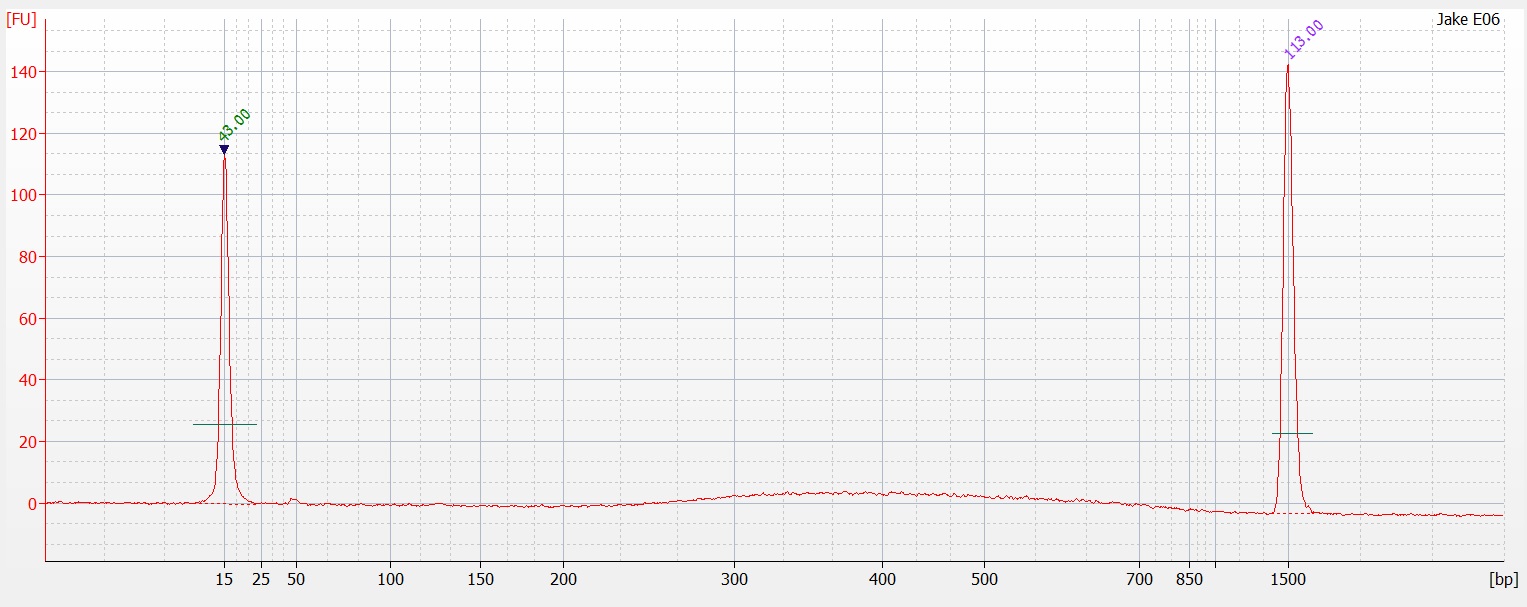Click the 300 bp tick label
The height and width of the screenshot is (607, 1527).
tap(734, 578)
